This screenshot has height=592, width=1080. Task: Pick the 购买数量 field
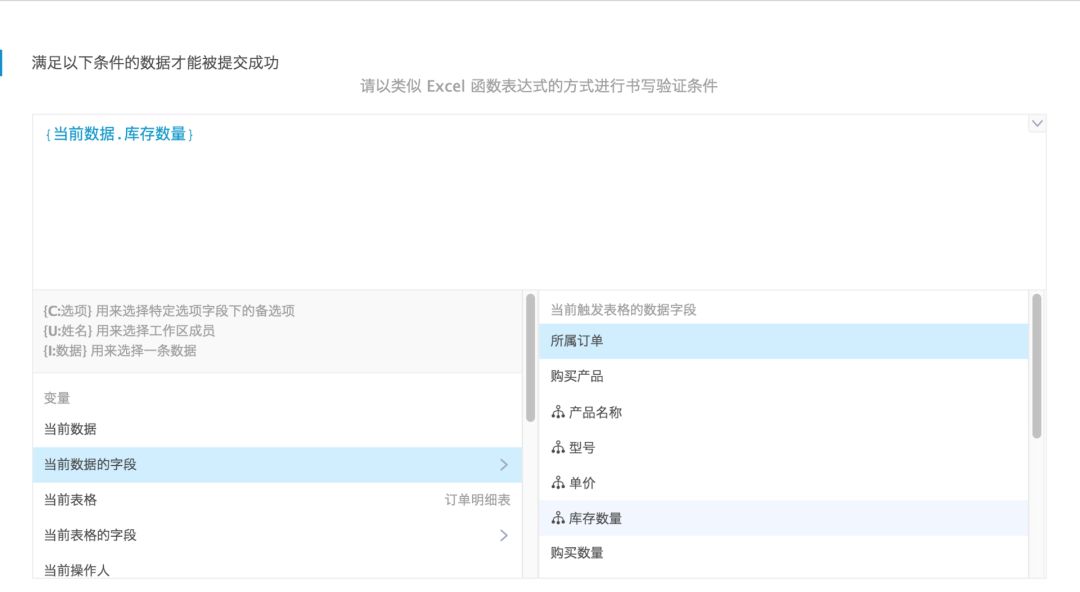click(x=577, y=552)
